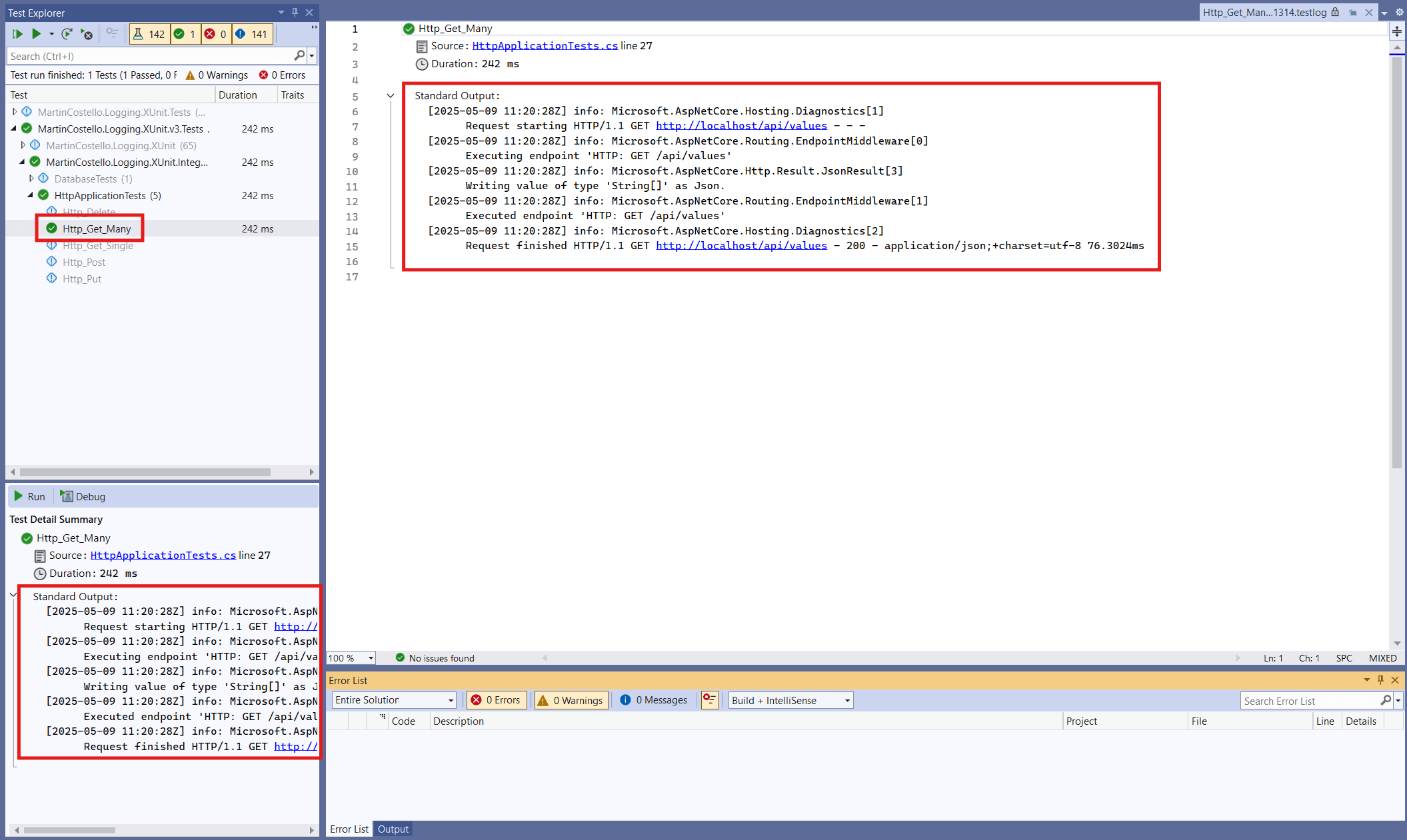Clear all Error List filters icon

pyautogui.click(x=709, y=700)
